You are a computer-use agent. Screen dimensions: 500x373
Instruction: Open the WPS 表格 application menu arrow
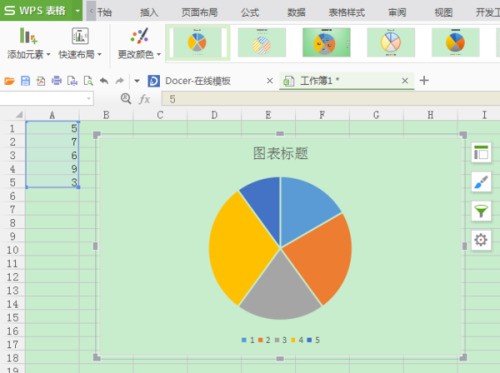pos(77,10)
